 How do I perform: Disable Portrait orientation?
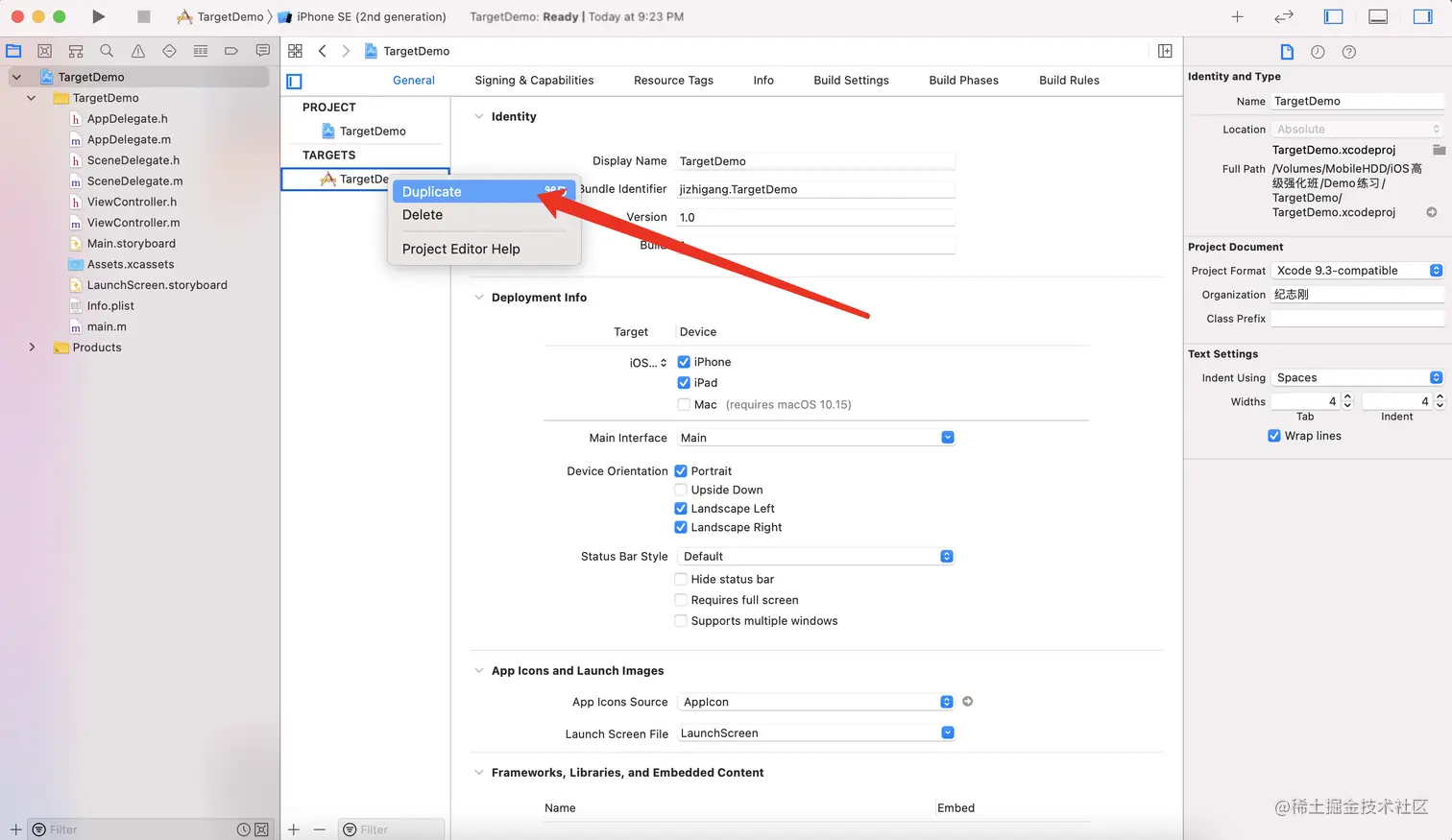[681, 471]
